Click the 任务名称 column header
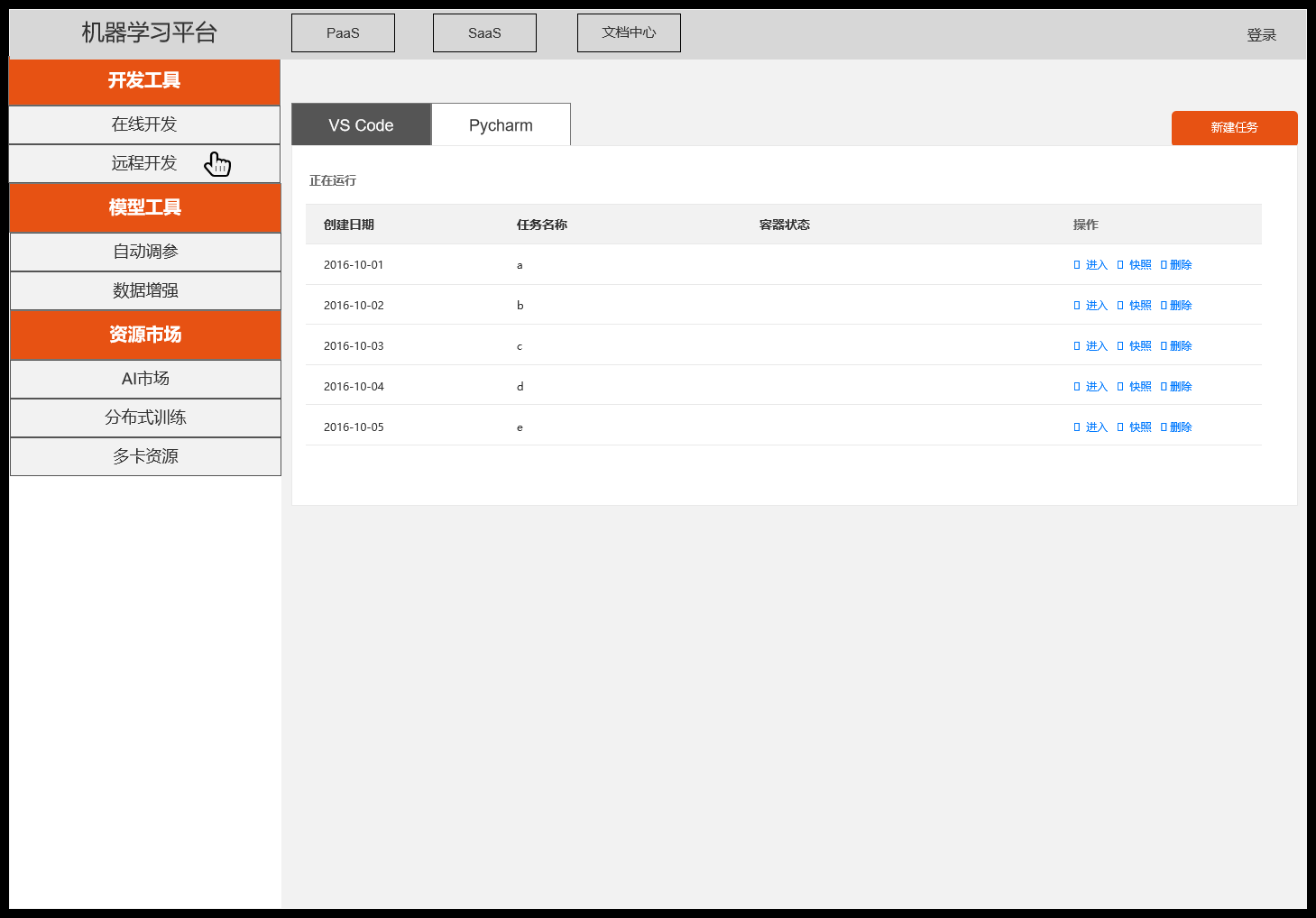This screenshot has width=1316, height=918. pyautogui.click(x=542, y=225)
